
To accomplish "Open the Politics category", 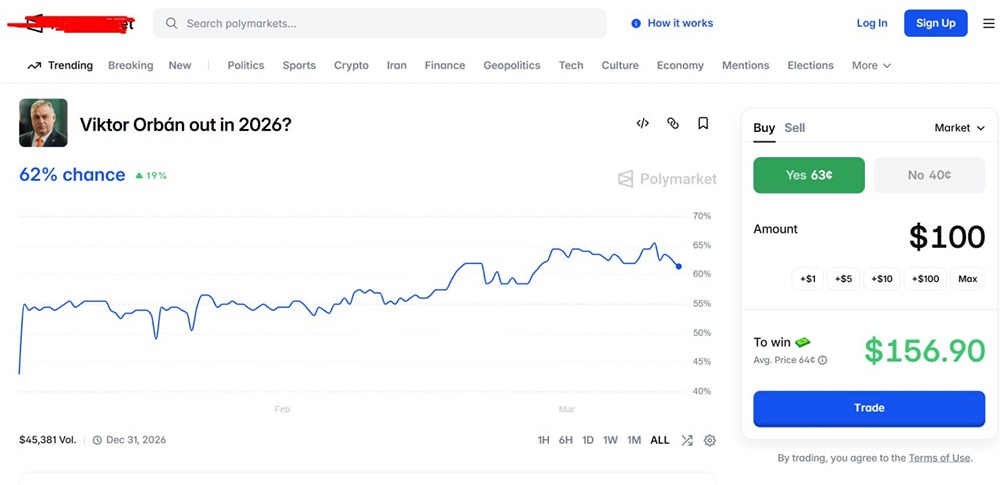I will [246, 65].
